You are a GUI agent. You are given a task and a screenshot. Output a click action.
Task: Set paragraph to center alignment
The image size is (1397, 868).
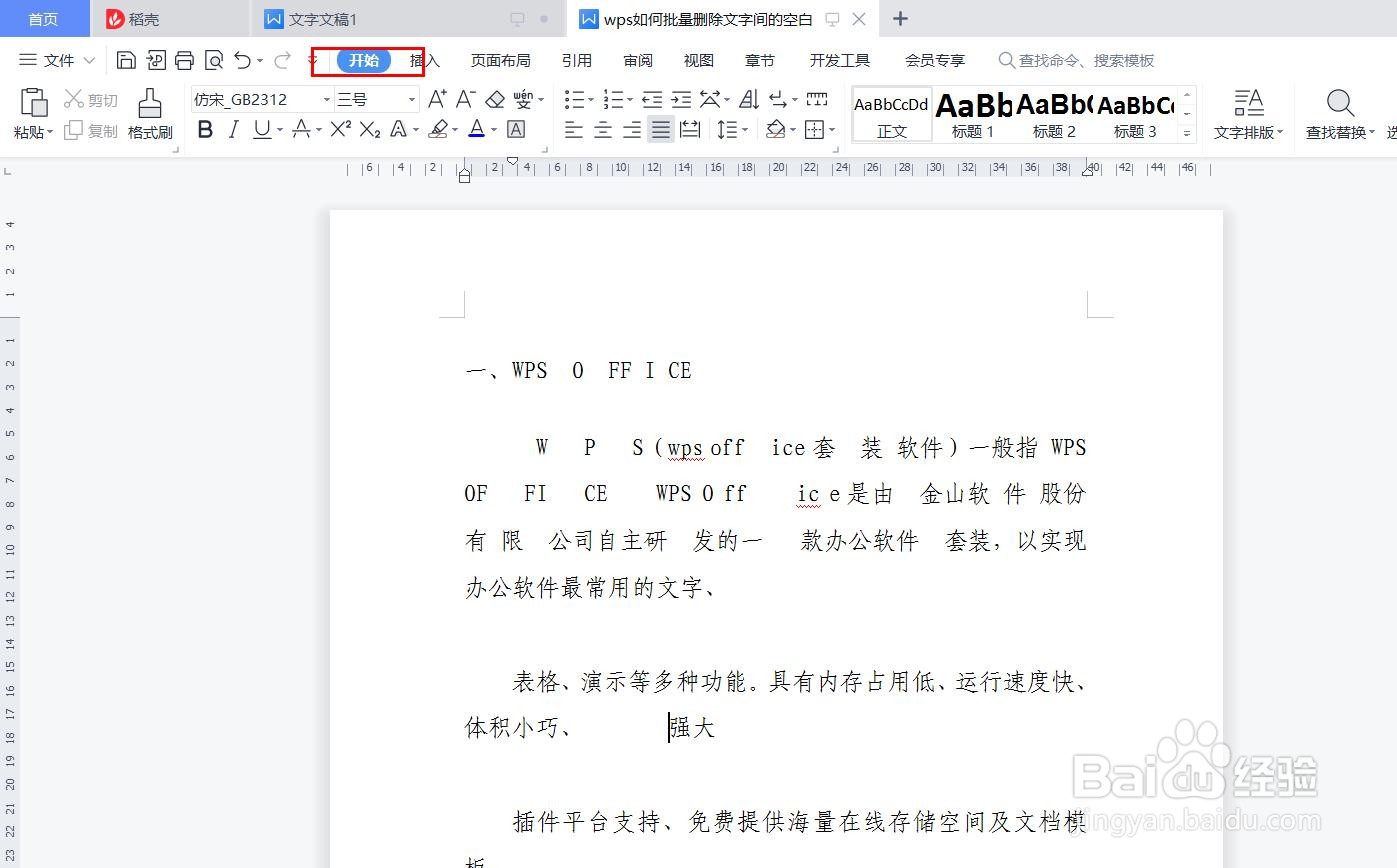pyautogui.click(x=603, y=129)
